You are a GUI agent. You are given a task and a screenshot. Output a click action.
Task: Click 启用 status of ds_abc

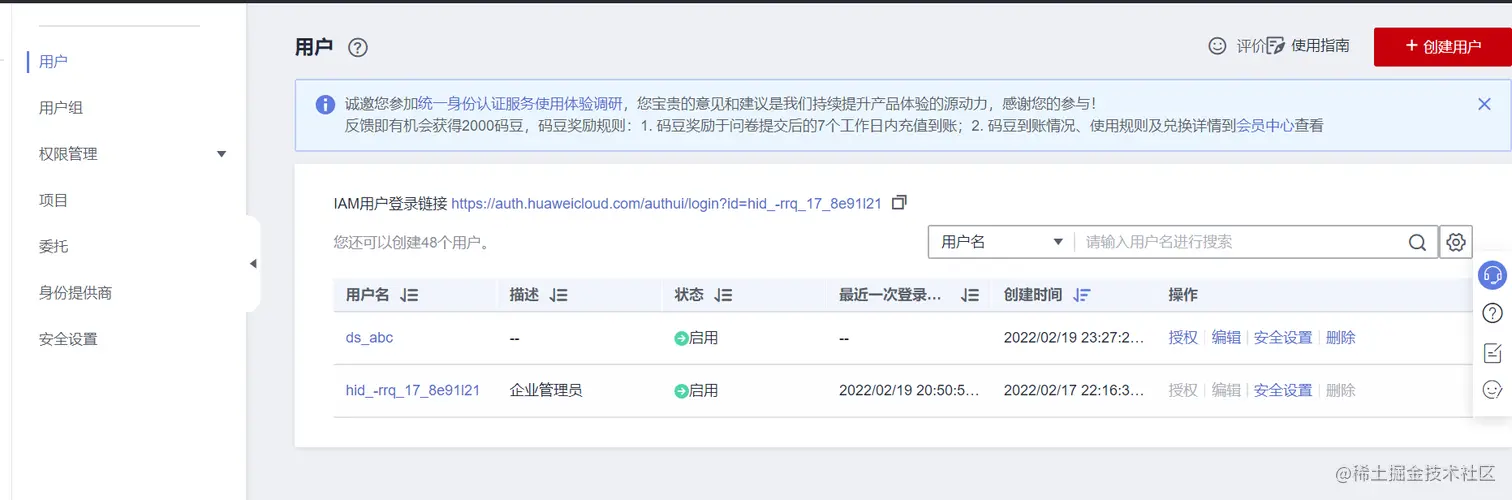click(696, 338)
